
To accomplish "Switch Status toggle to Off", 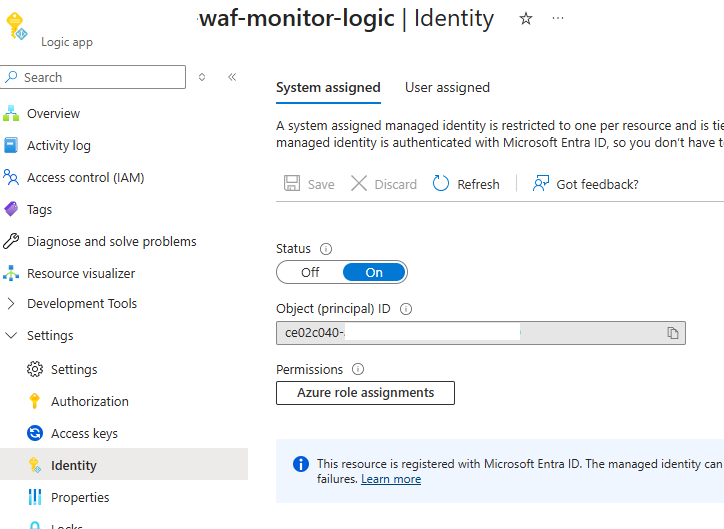I will [310, 272].
